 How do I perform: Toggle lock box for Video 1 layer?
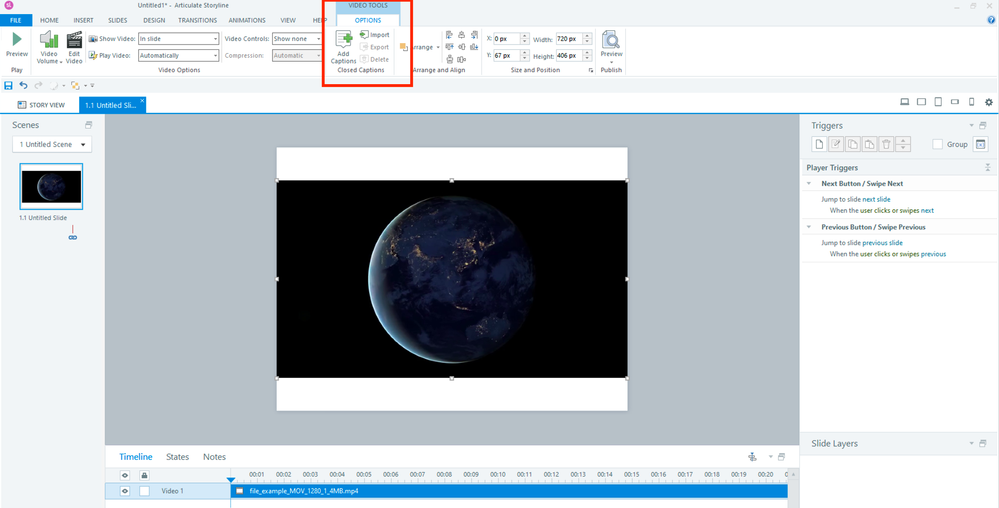[144, 491]
